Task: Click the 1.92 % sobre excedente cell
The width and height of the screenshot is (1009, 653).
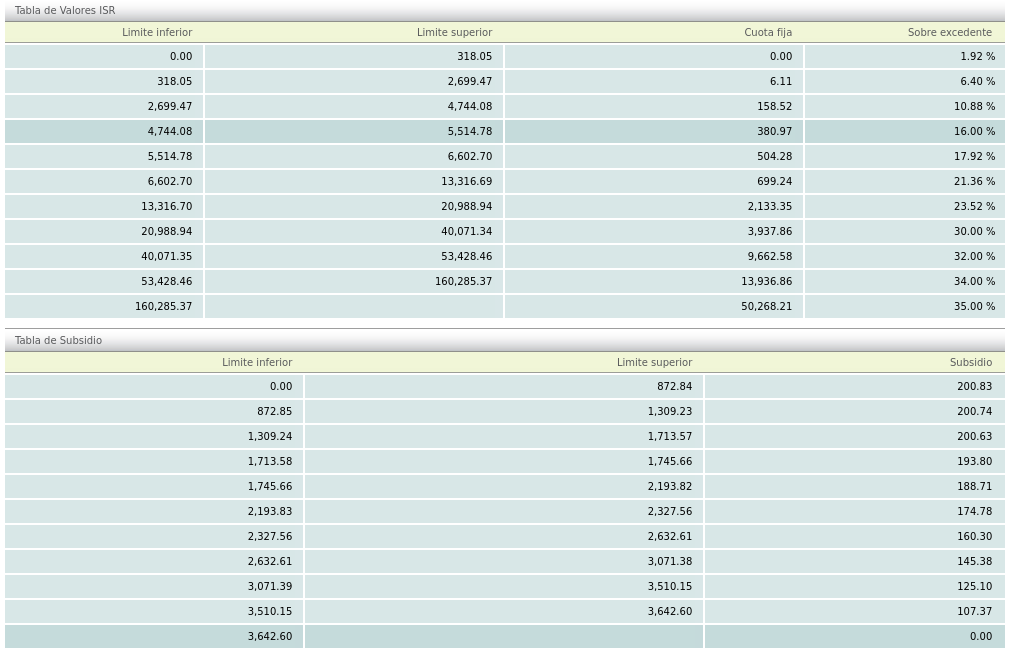Action: [x=977, y=57]
